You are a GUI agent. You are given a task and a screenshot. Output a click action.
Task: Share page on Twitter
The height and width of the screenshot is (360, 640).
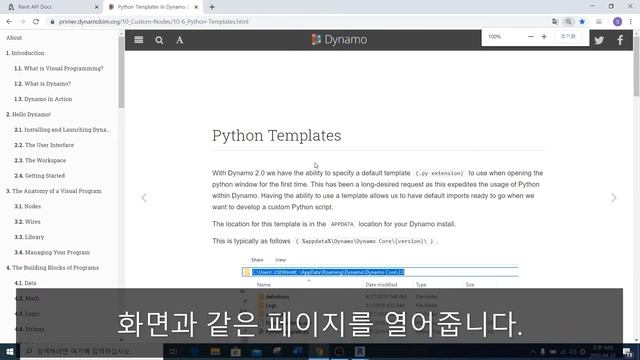(x=599, y=40)
